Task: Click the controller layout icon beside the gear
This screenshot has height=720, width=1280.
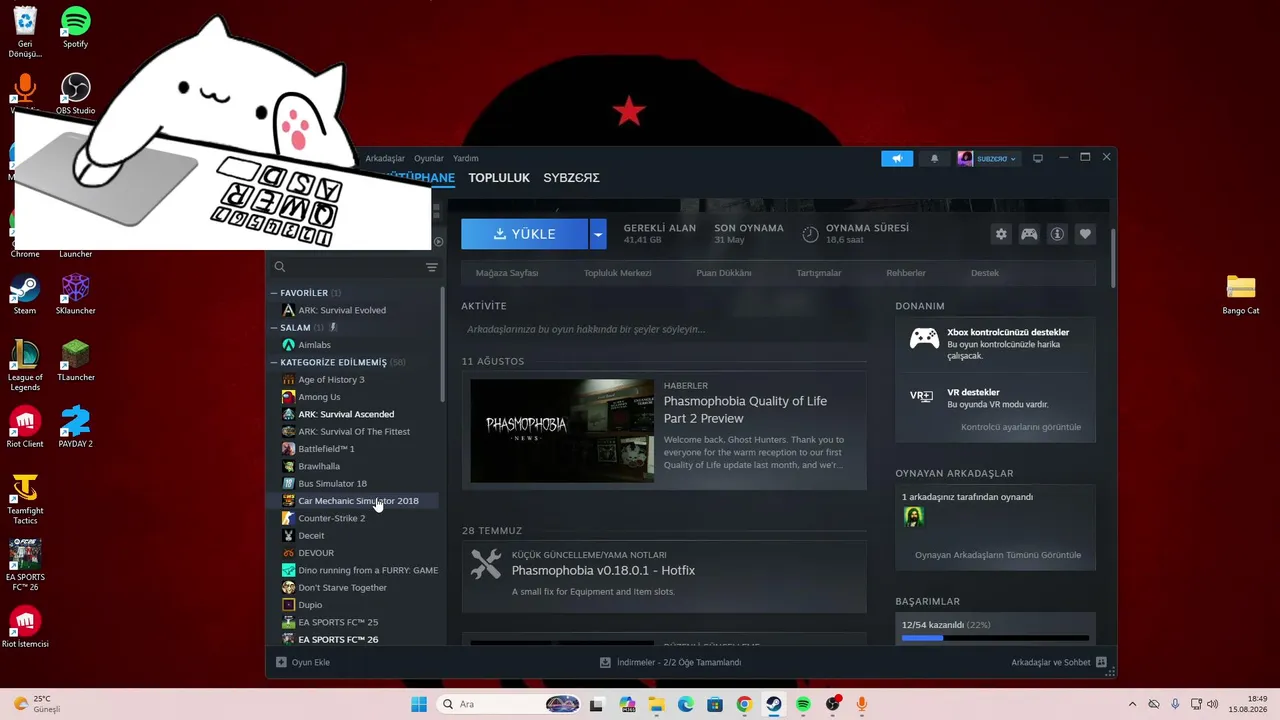Action: click(1029, 234)
